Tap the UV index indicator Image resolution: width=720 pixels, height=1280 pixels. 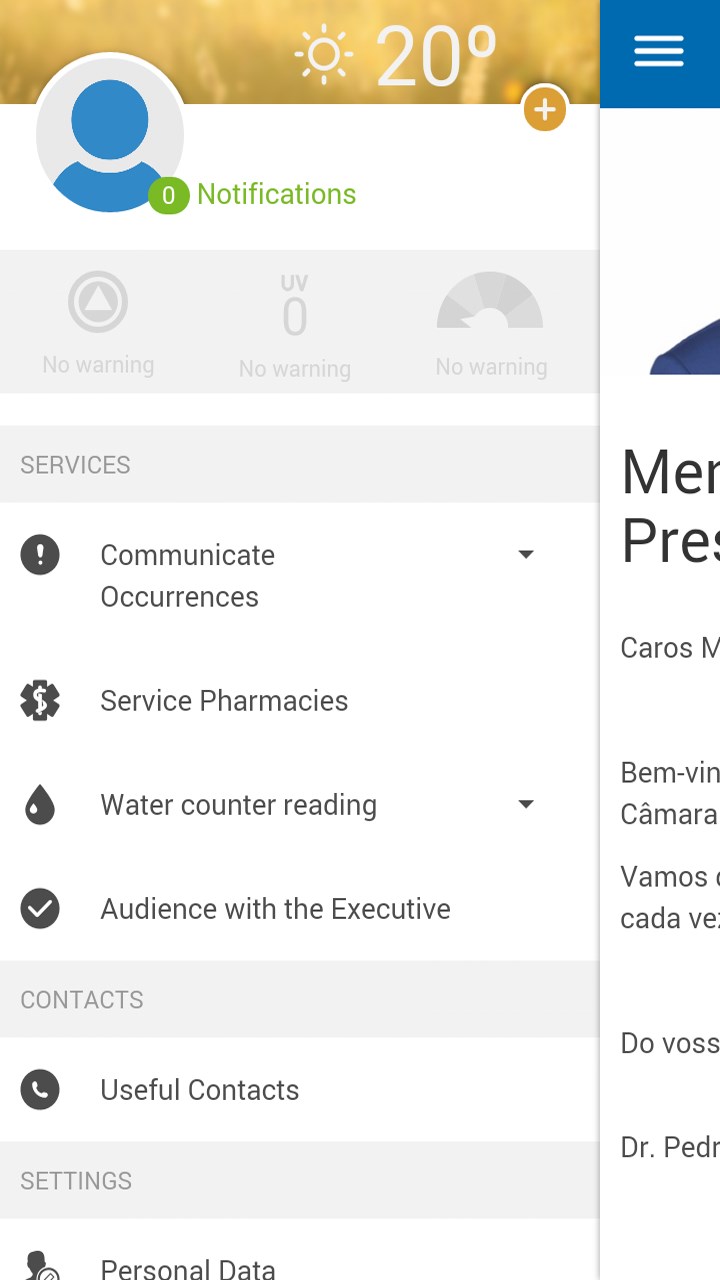(294, 310)
